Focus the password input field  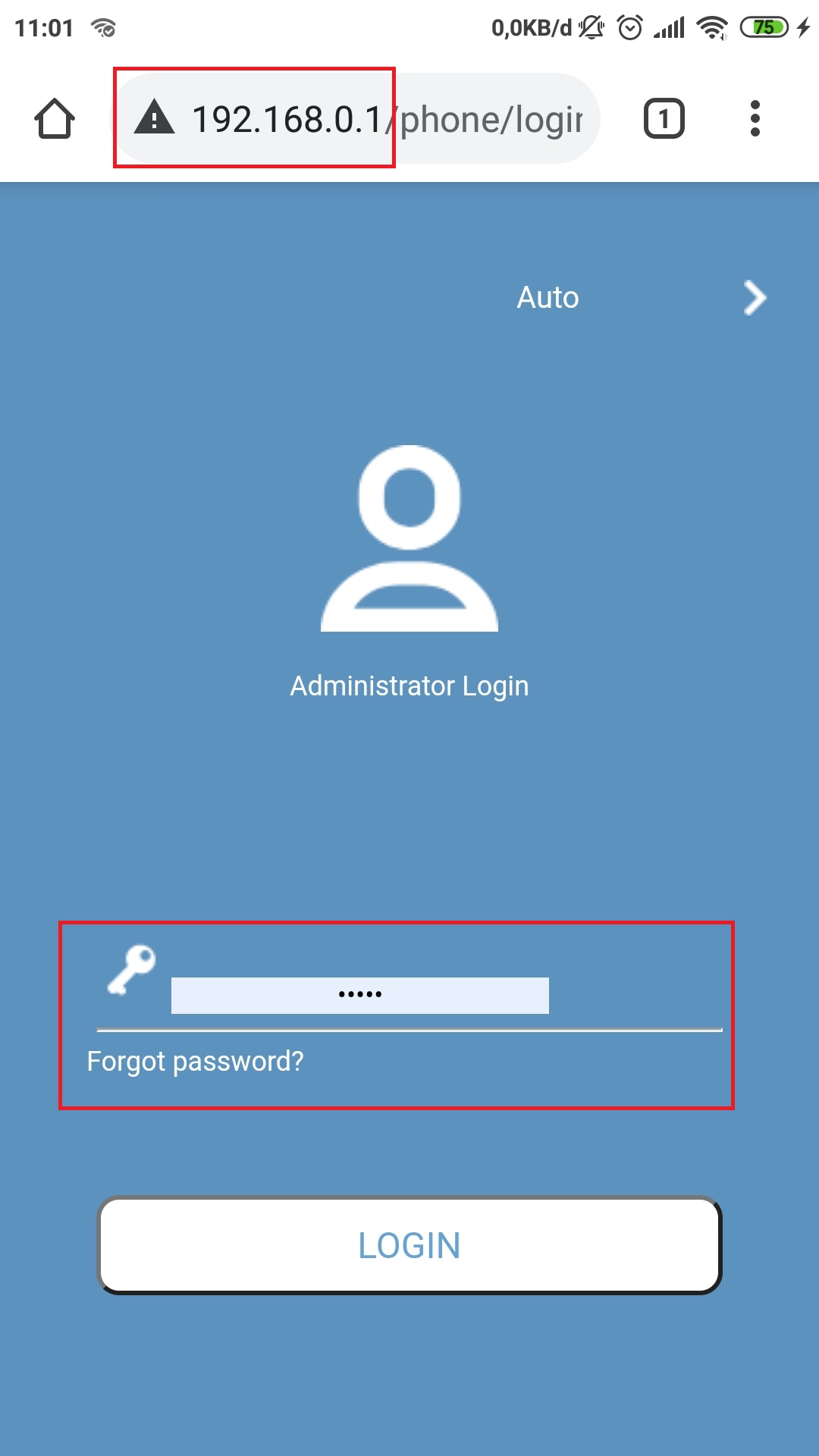coord(360,995)
